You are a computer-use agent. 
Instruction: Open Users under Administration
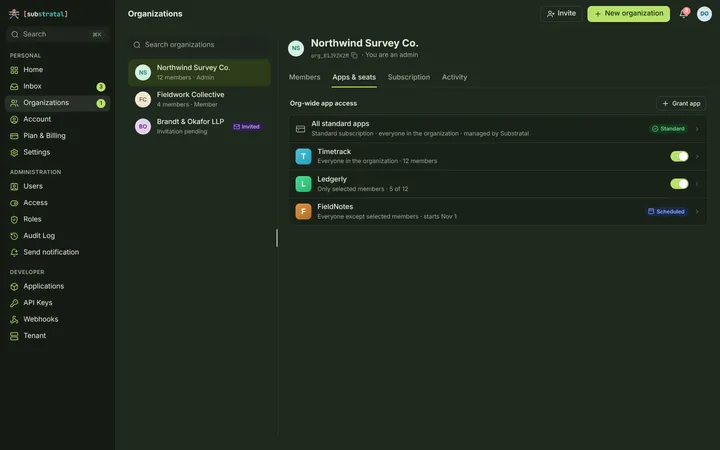[57, 186]
